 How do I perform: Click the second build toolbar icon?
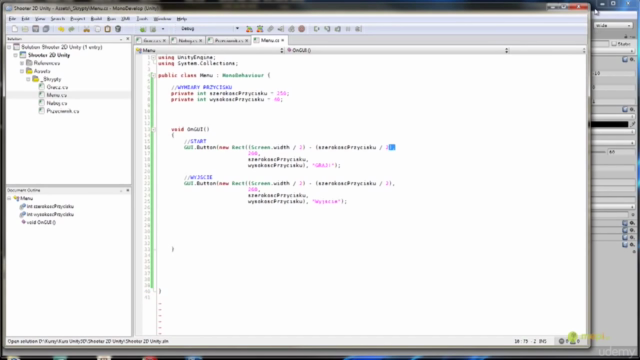[153, 29]
